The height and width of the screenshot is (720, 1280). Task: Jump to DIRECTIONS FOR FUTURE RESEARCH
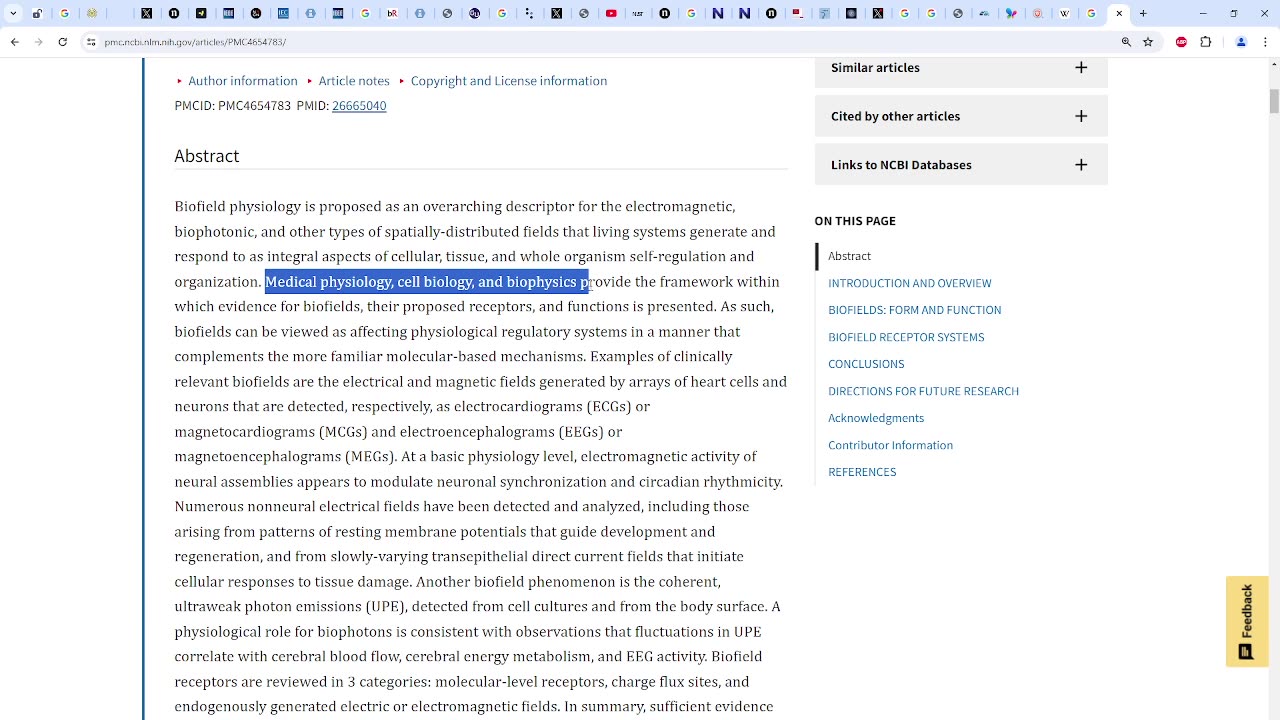923,391
